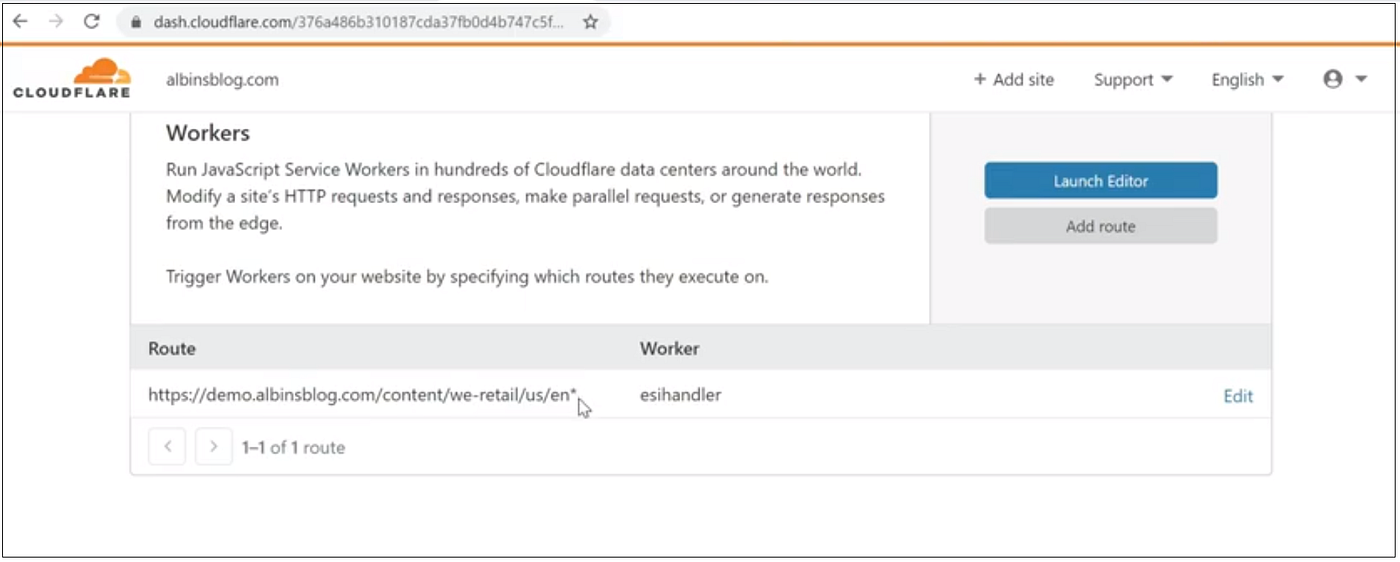The width and height of the screenshot is (1400, 562).
Task: Select the albinsblog.com site name
Action: [222, 80]
